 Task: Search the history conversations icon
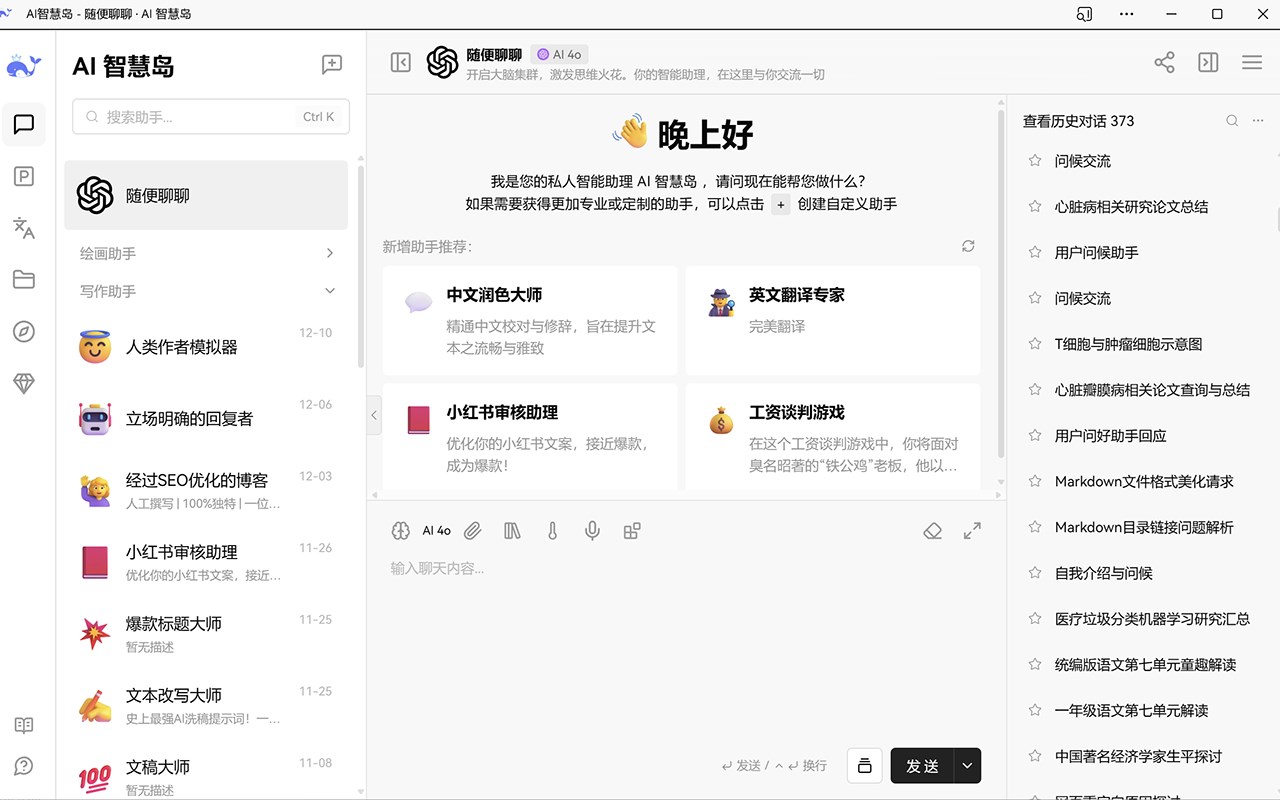point(1232,121)
